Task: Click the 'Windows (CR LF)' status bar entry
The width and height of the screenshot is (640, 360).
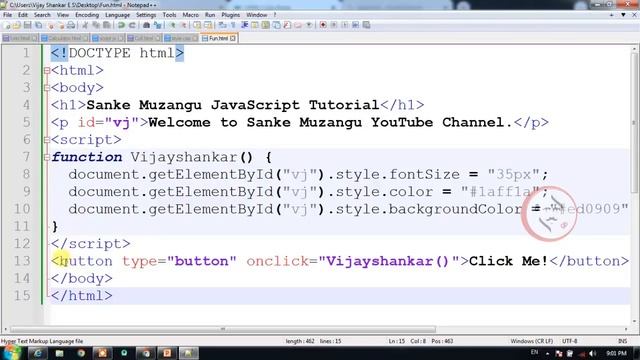Action: pos(531,341)
